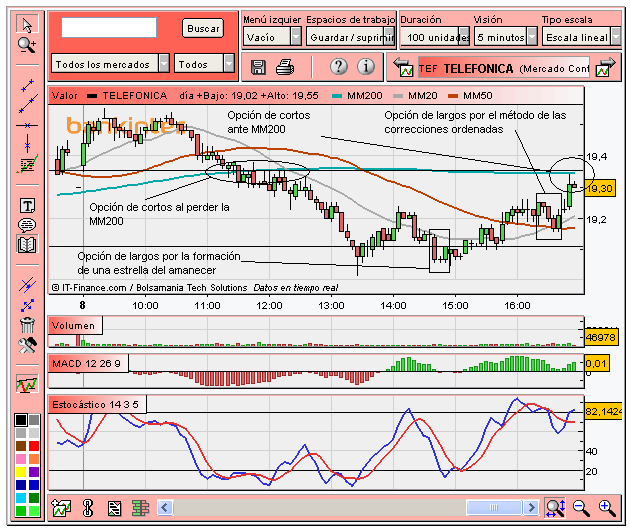Choose the crossed-lines delete object tool

pyautogui.click(x=27, y=284)
